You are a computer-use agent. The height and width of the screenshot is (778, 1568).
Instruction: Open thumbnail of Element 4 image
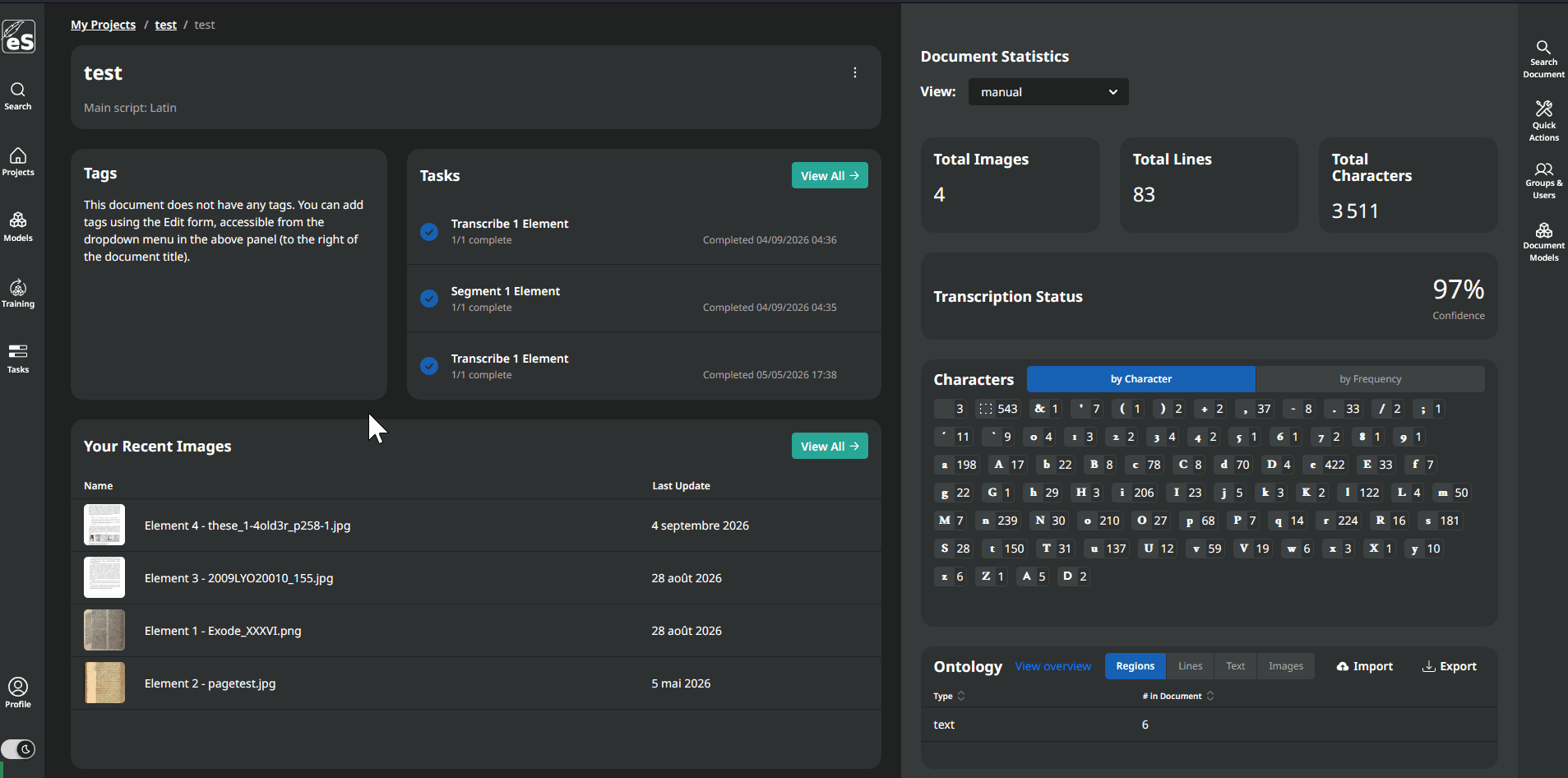coord(104,525)
